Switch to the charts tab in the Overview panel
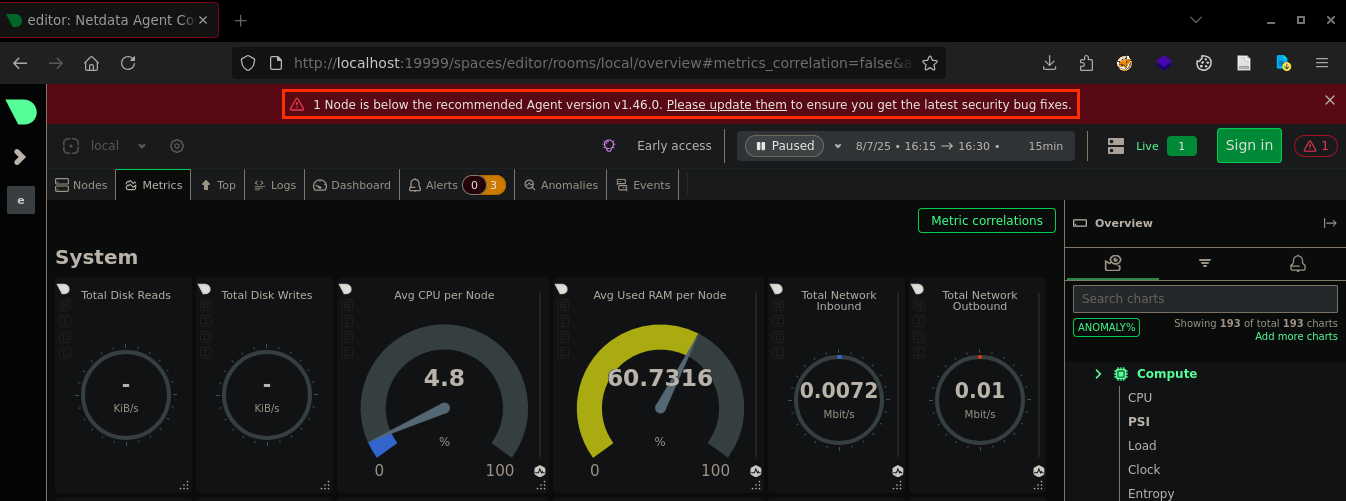Screen dimensions: 1346x501 pos(1113,263)
